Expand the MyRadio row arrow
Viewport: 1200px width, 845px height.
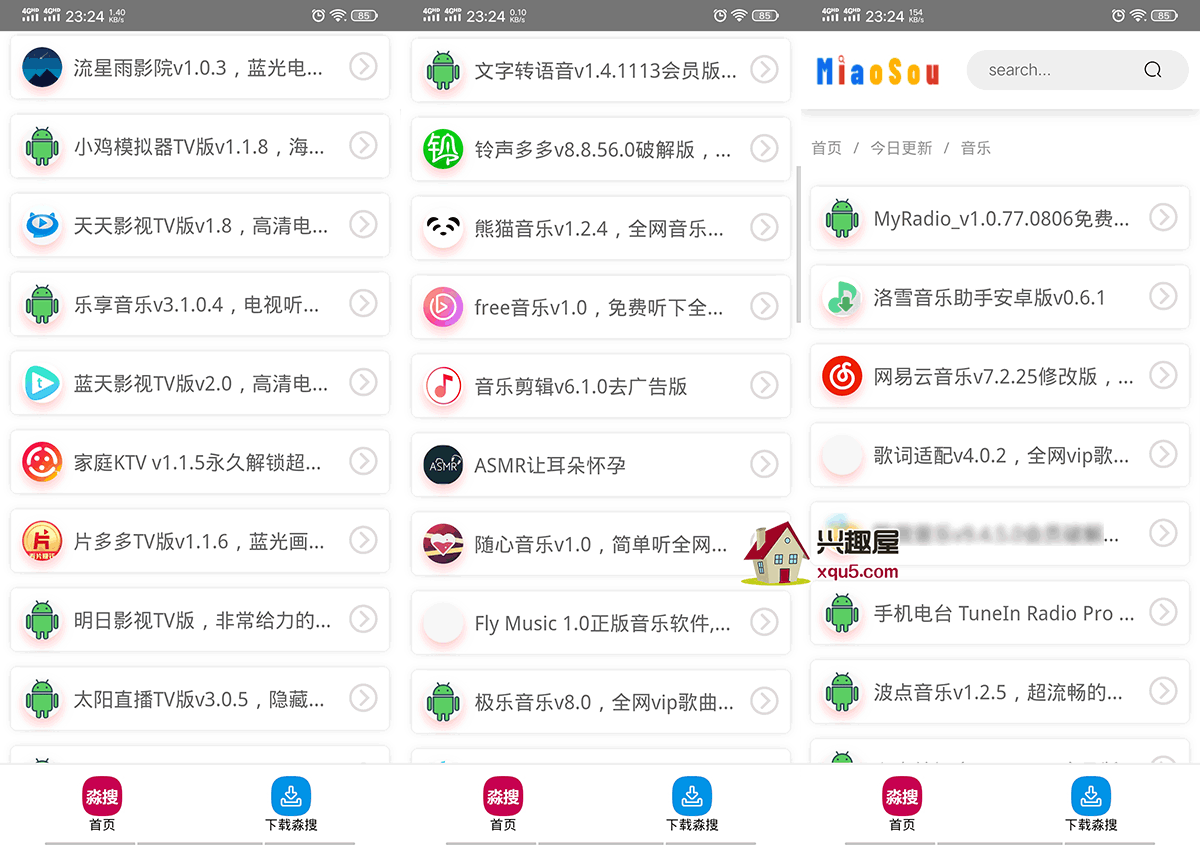[x=1163, y=217]
